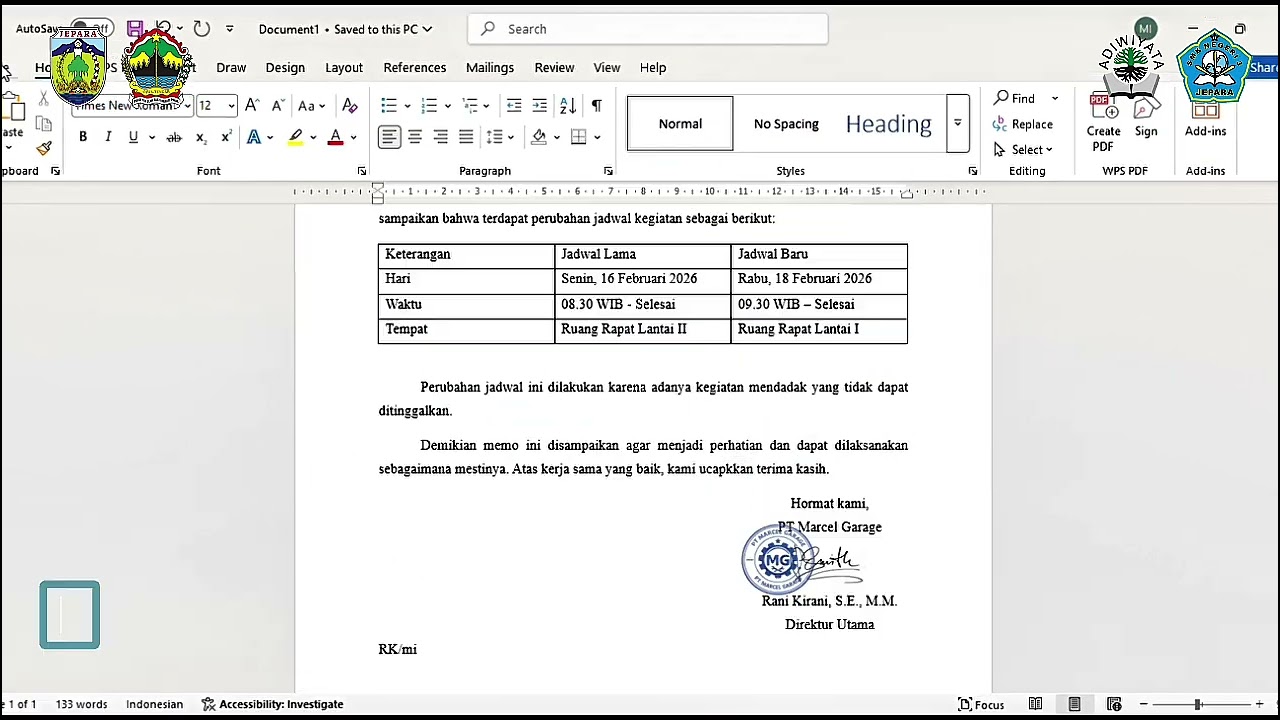Apply yellow text highlight color
Viewport: 1280px width, 720px height.
(x=296, y=137)
